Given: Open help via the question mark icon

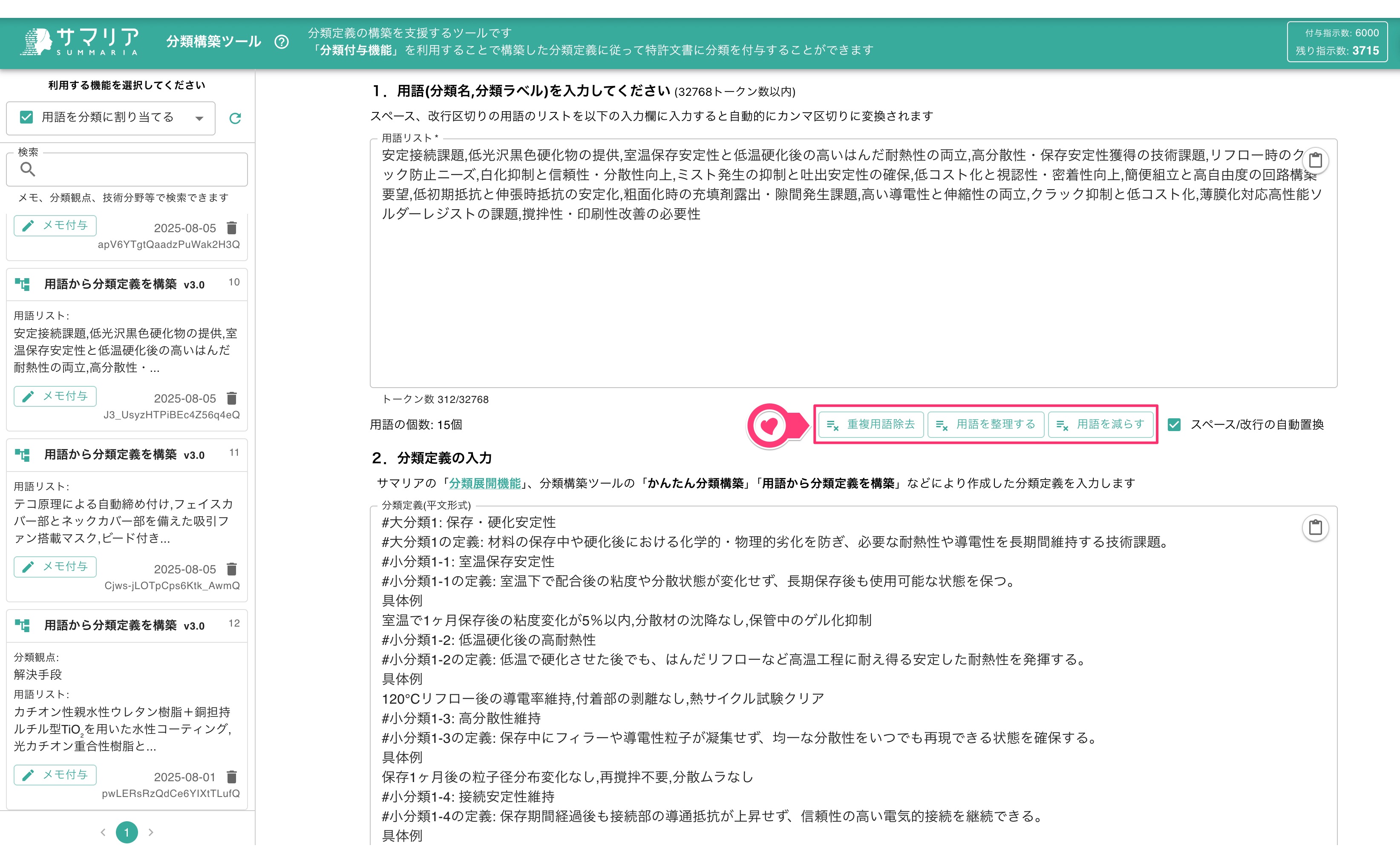Looking at the screenshot, I should click(x=282, y=42).
